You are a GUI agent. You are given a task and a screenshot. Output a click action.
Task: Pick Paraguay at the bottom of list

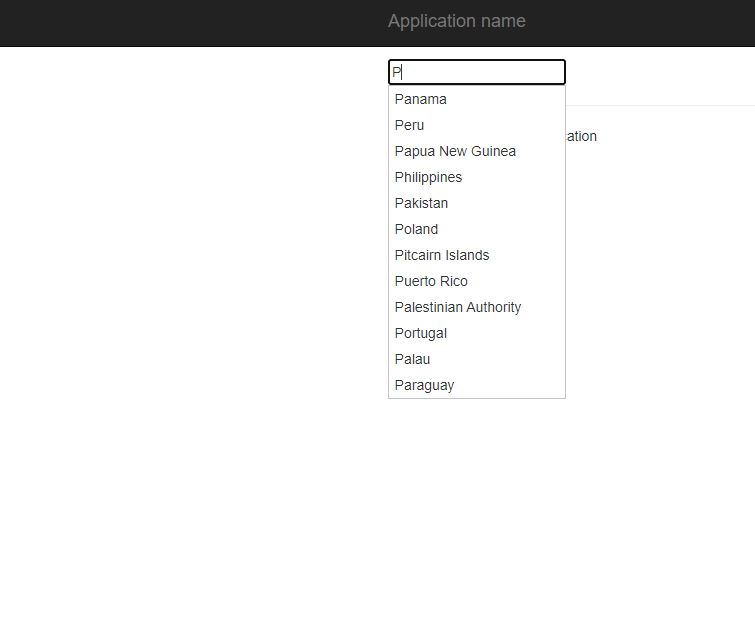point(477,385)
